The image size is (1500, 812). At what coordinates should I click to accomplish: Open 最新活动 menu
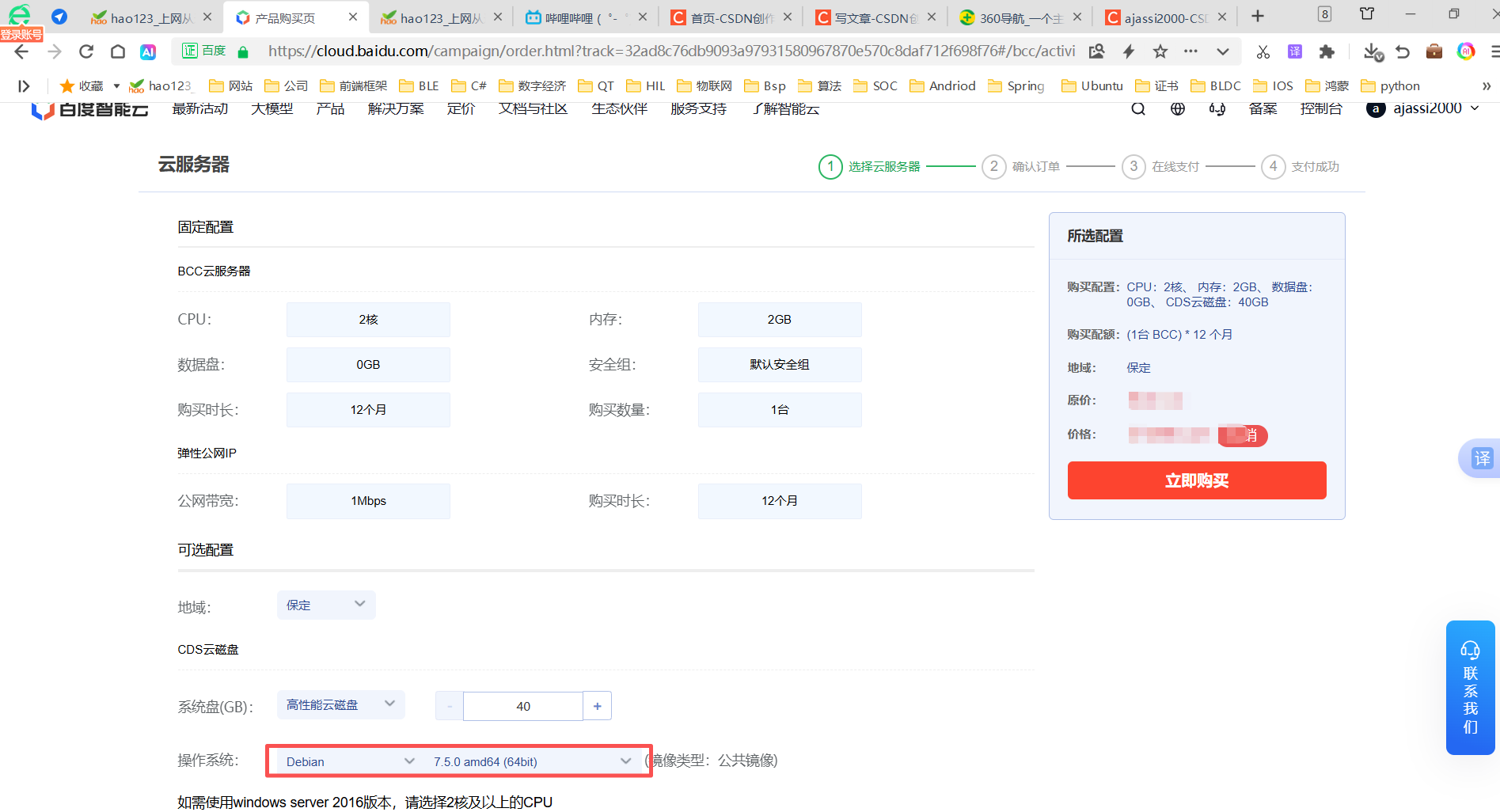[x=200, y=108]
